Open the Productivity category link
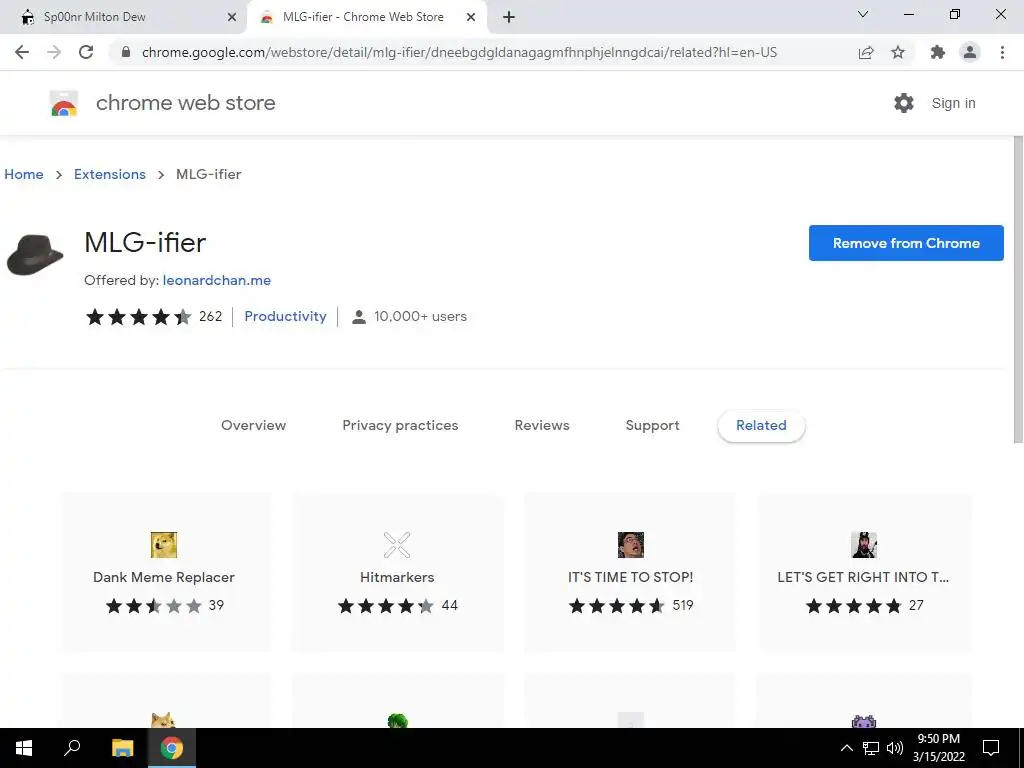This screenshot has height=768, width=1024. (x=285, y=316)
